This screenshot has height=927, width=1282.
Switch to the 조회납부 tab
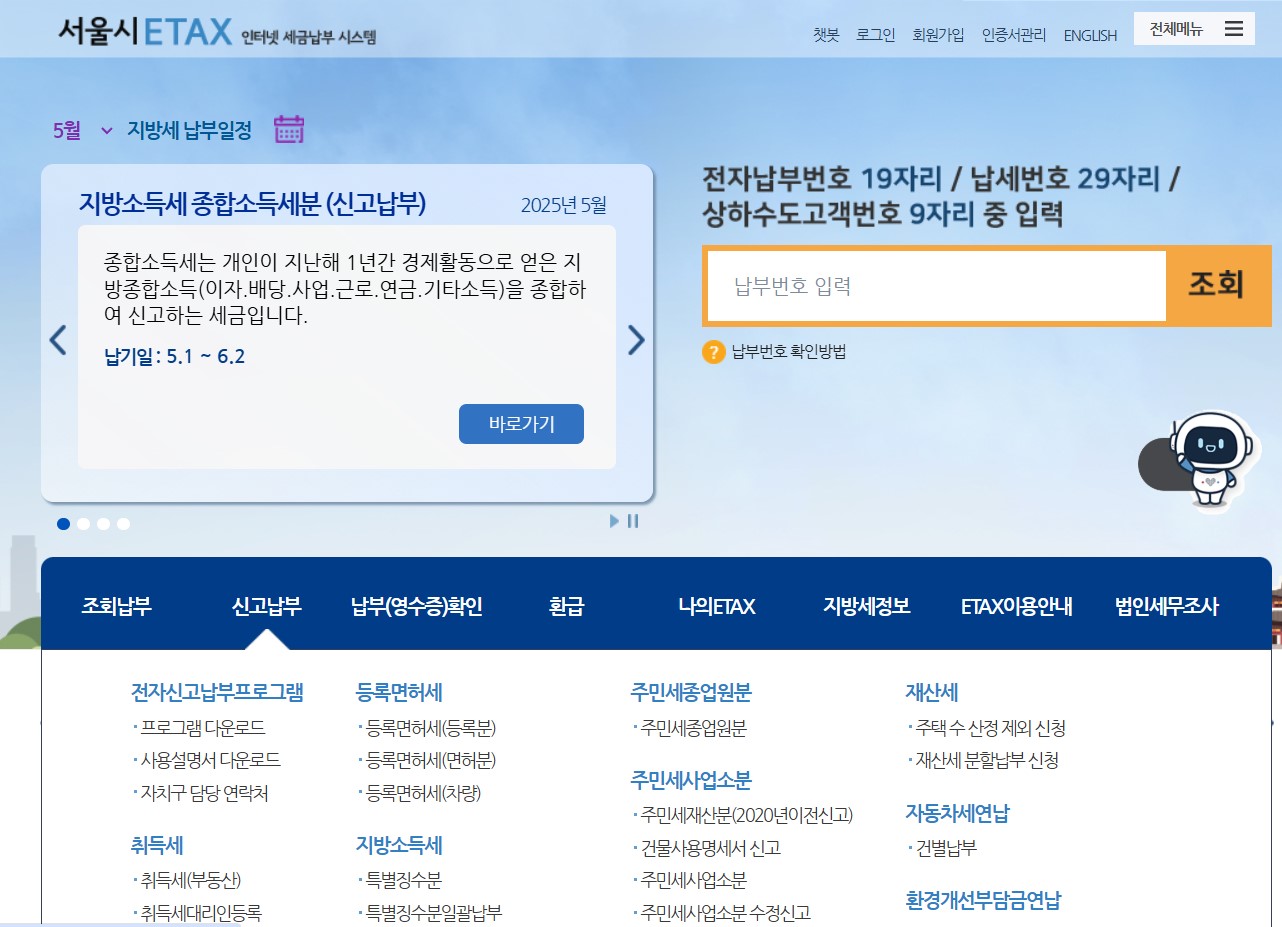pyautogui.click(x=113, y=607)
